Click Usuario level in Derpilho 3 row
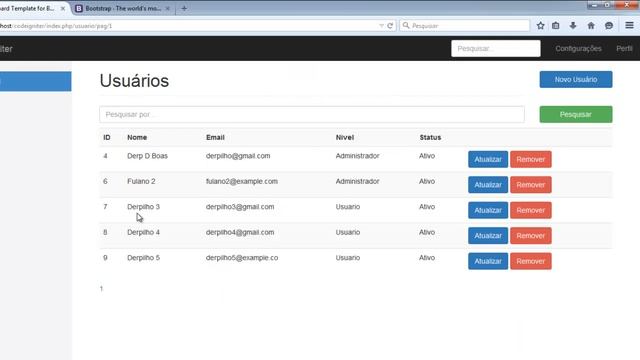The width and height of the screenshot is (640, 360). coord(348,207)
